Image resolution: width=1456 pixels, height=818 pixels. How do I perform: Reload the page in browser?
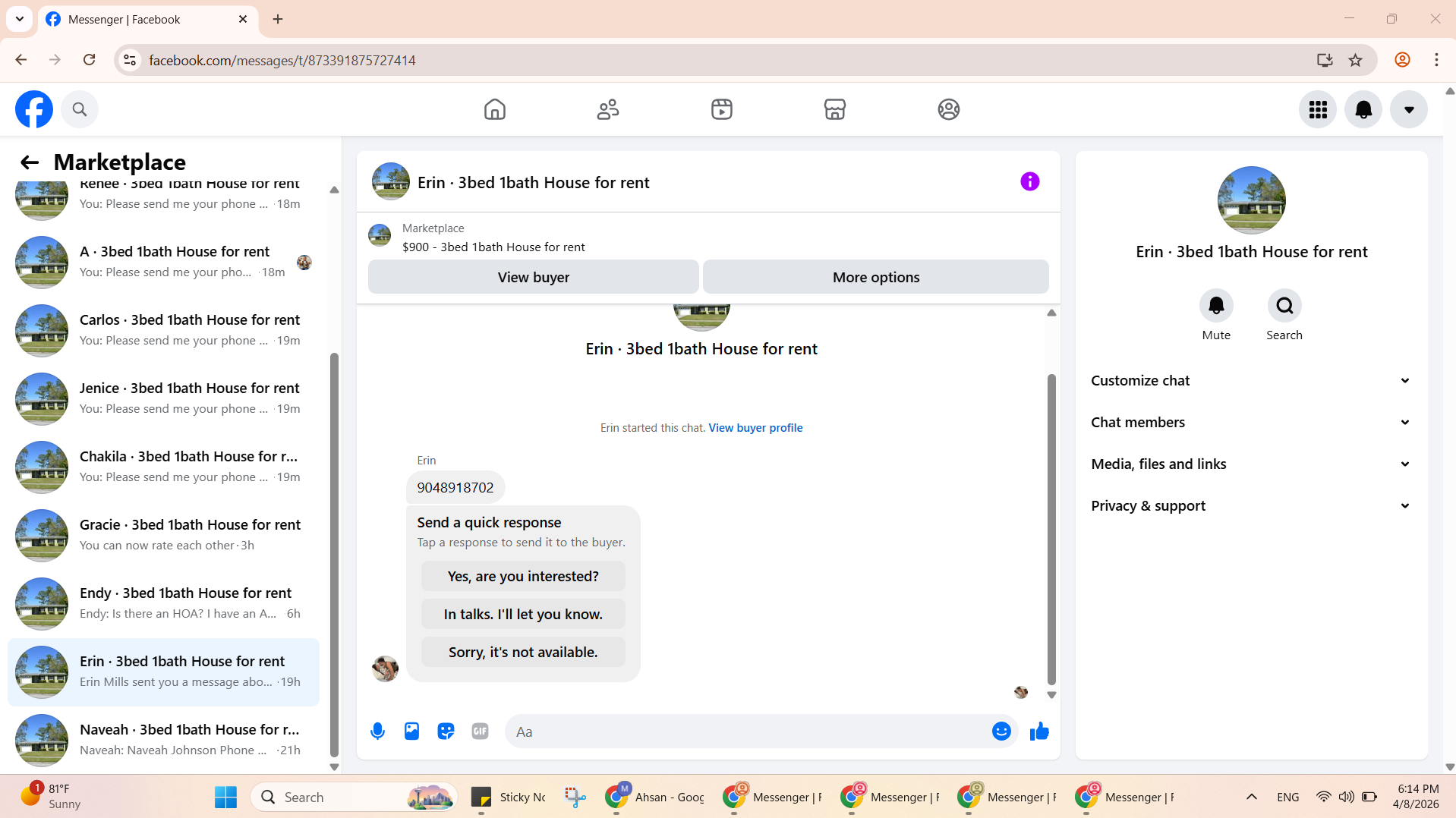(89, 60)
